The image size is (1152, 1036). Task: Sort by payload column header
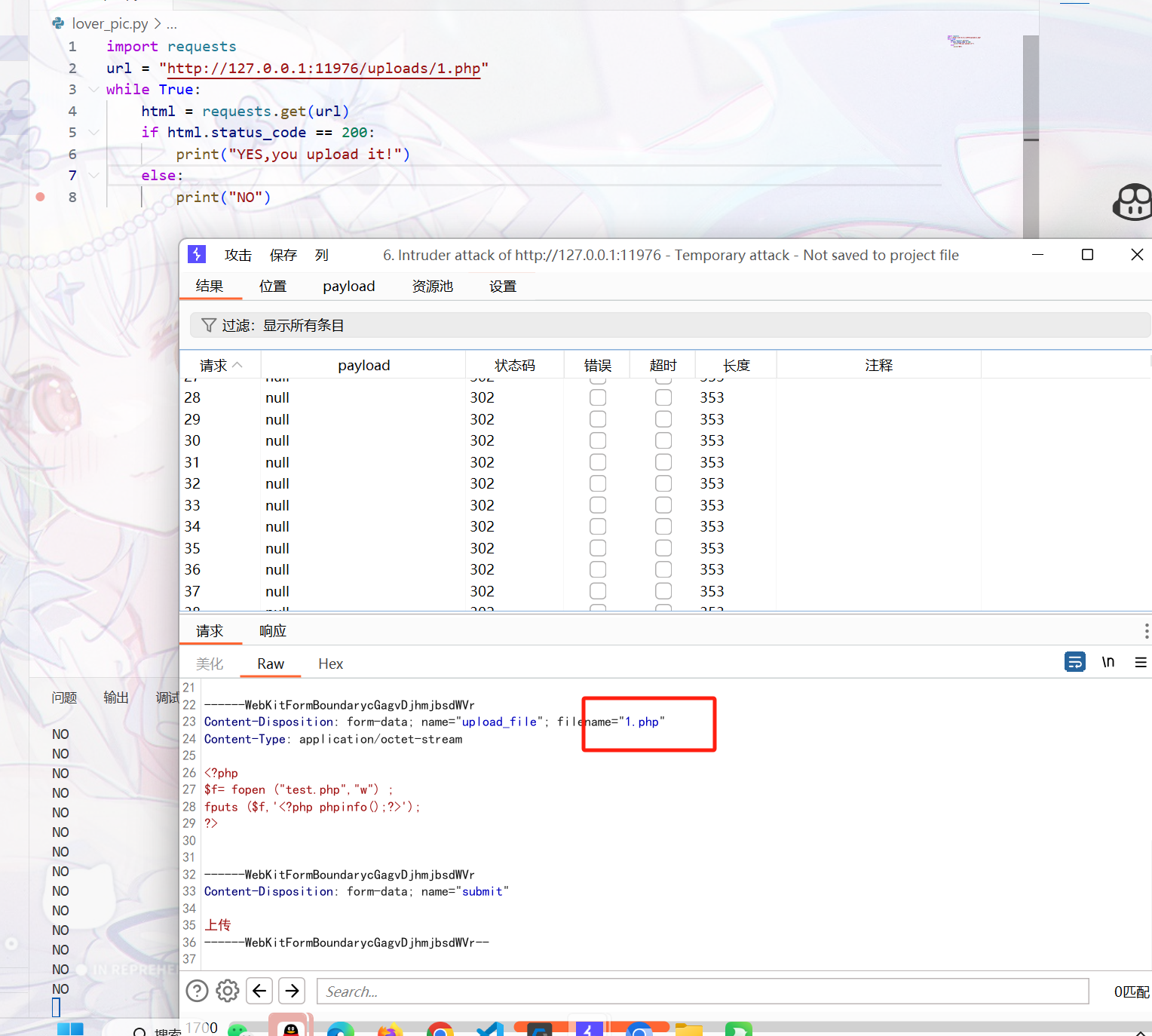point(364,365)
